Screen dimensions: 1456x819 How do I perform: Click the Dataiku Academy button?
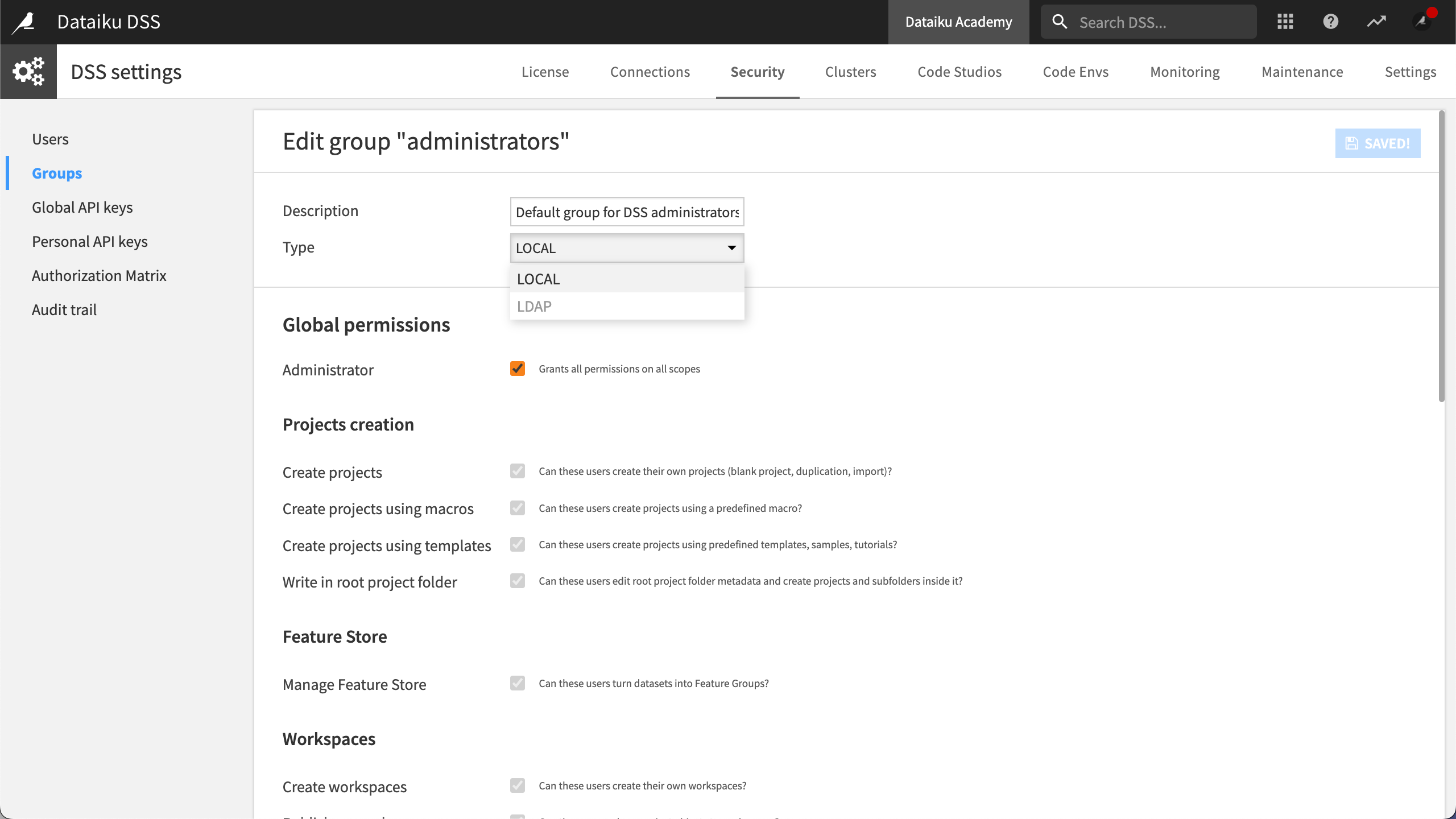(x=958, y=22)
